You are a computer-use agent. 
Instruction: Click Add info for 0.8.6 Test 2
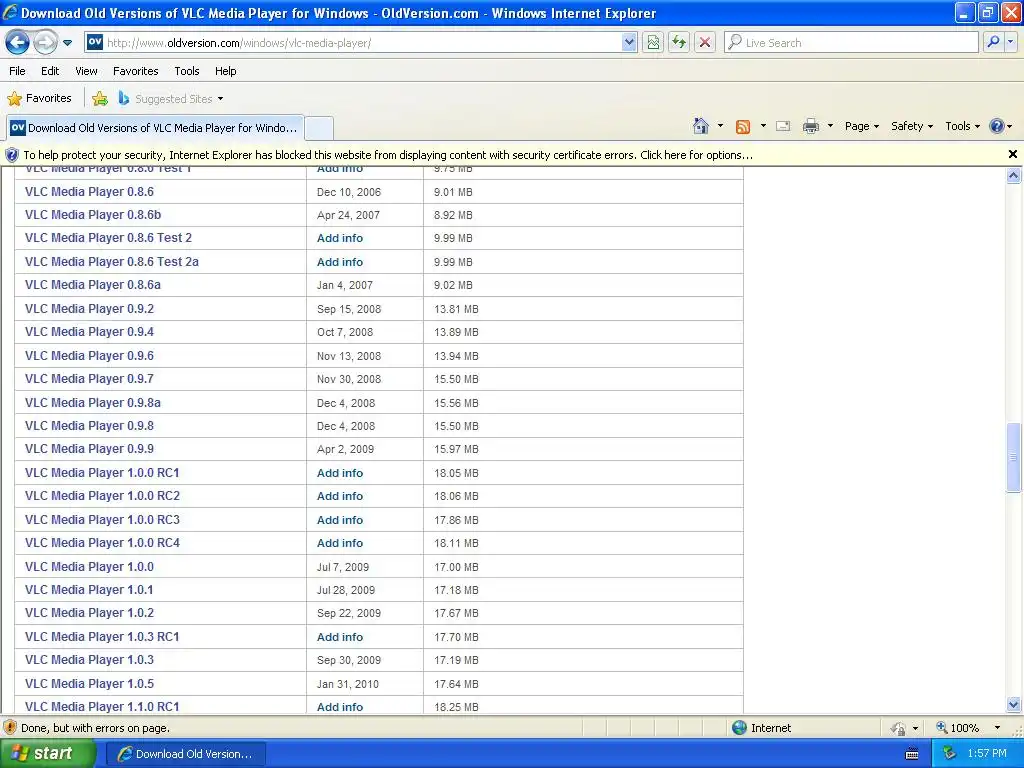click(340, 238)
